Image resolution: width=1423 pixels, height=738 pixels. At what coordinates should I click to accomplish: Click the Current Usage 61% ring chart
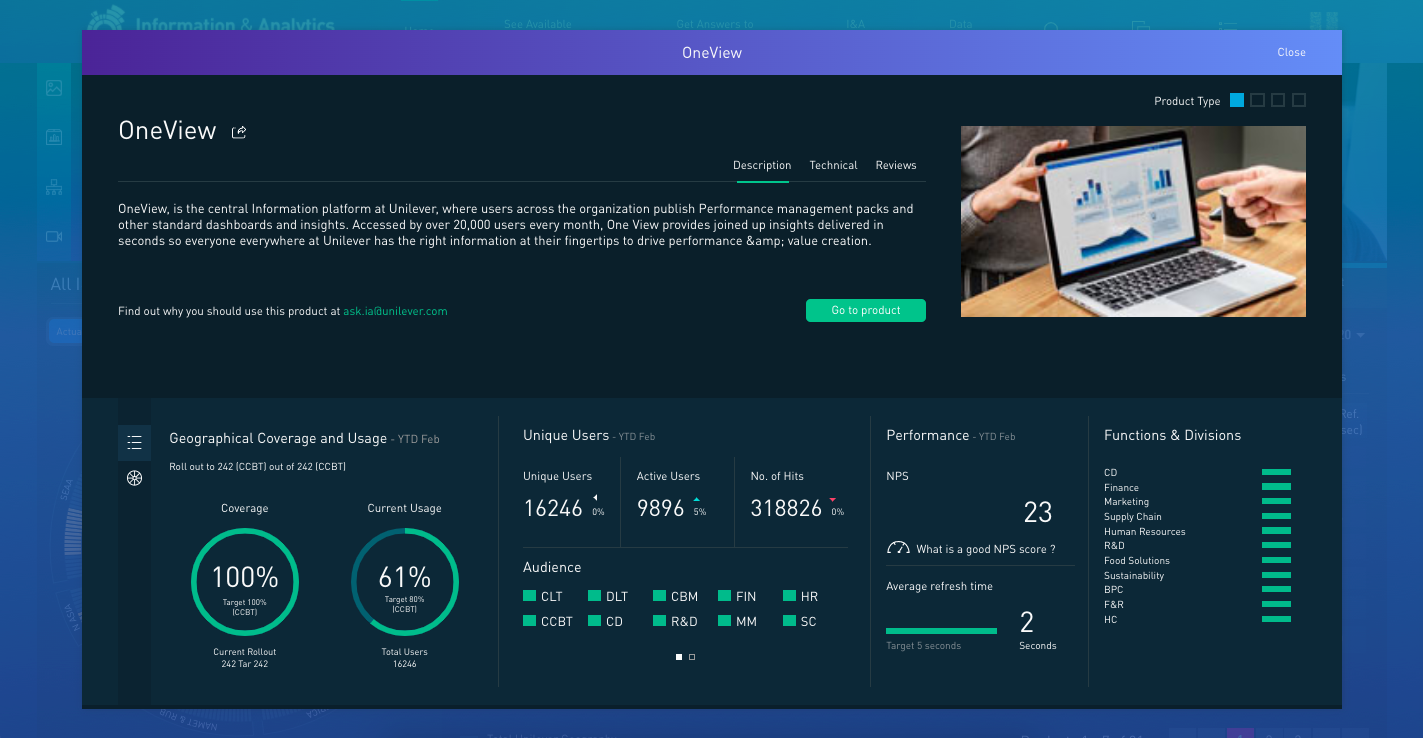[x=405, y=582]
